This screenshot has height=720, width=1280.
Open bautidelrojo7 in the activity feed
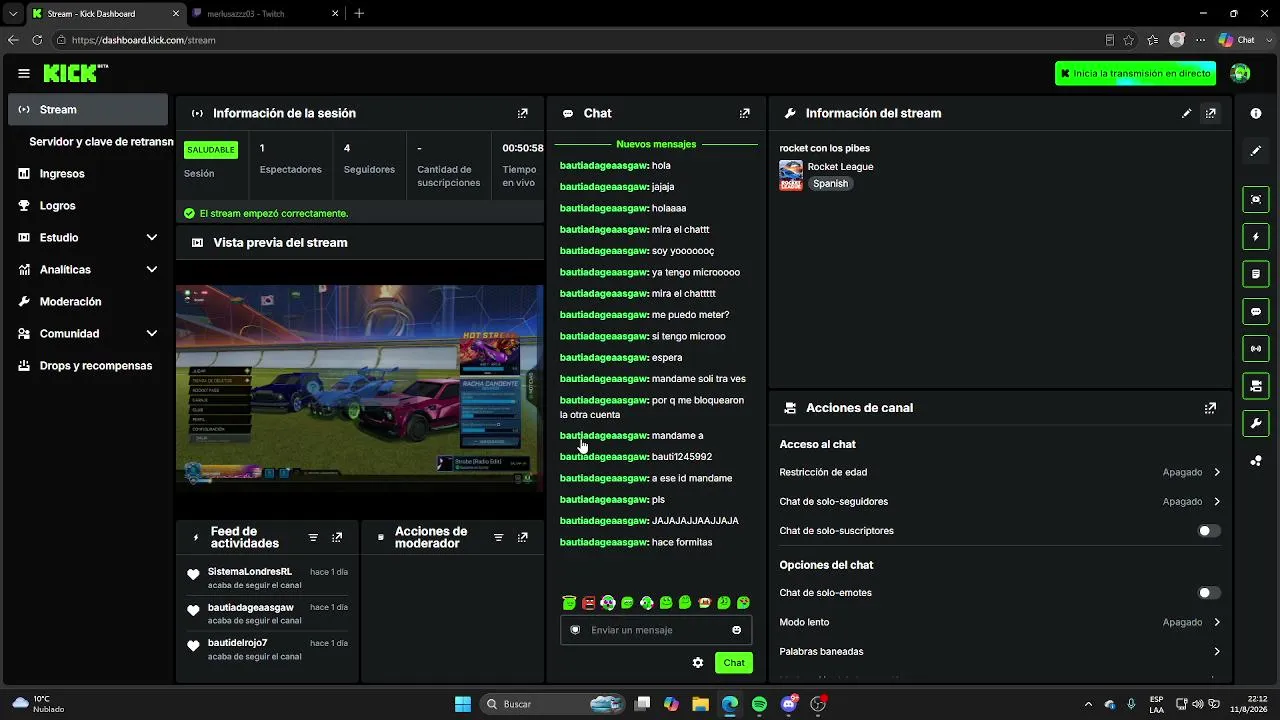[238, 643]
